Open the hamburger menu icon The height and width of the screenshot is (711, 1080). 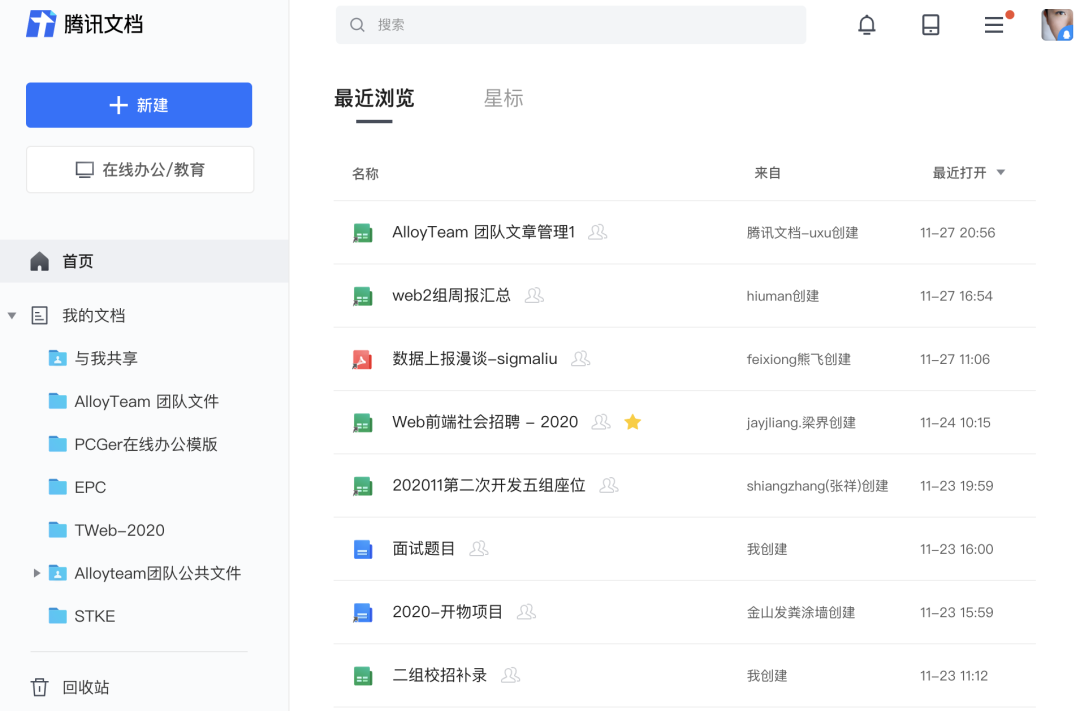pos(994,26)
